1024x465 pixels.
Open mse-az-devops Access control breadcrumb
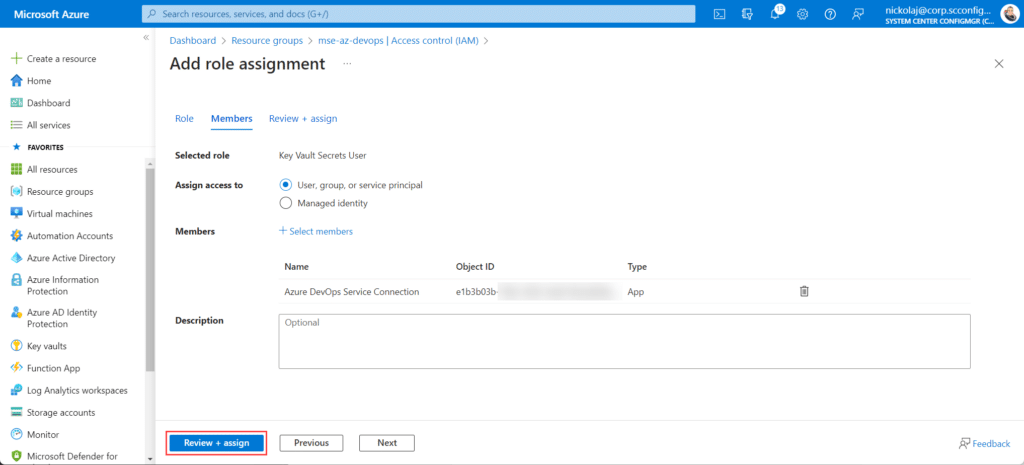pos(398,40)
